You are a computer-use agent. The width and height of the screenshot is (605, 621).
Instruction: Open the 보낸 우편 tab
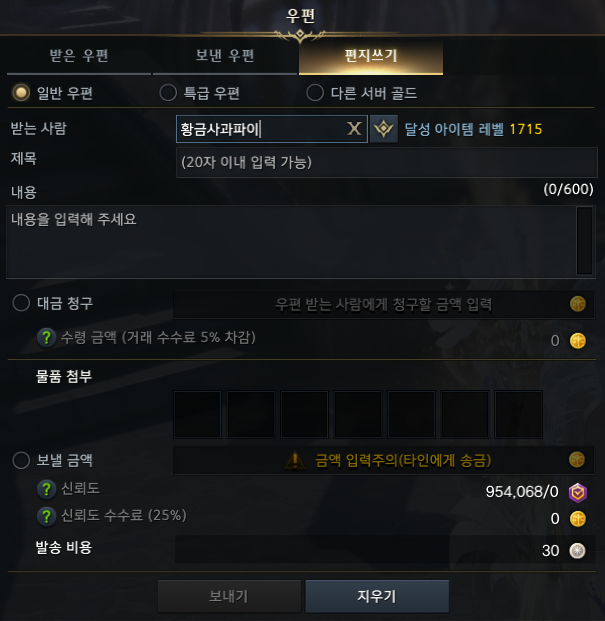coord(225,57)
